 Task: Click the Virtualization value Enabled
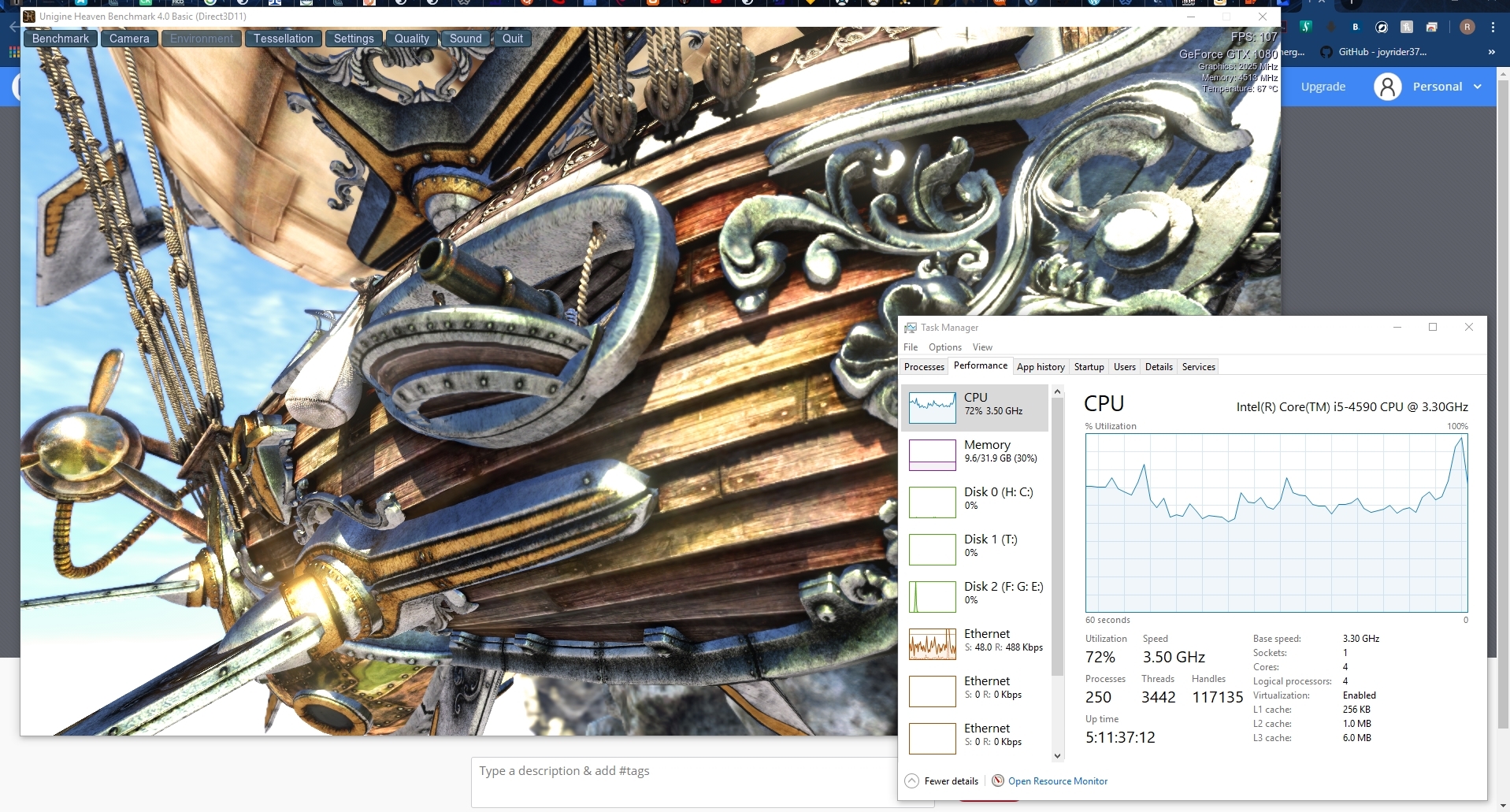pos(1360,695)
